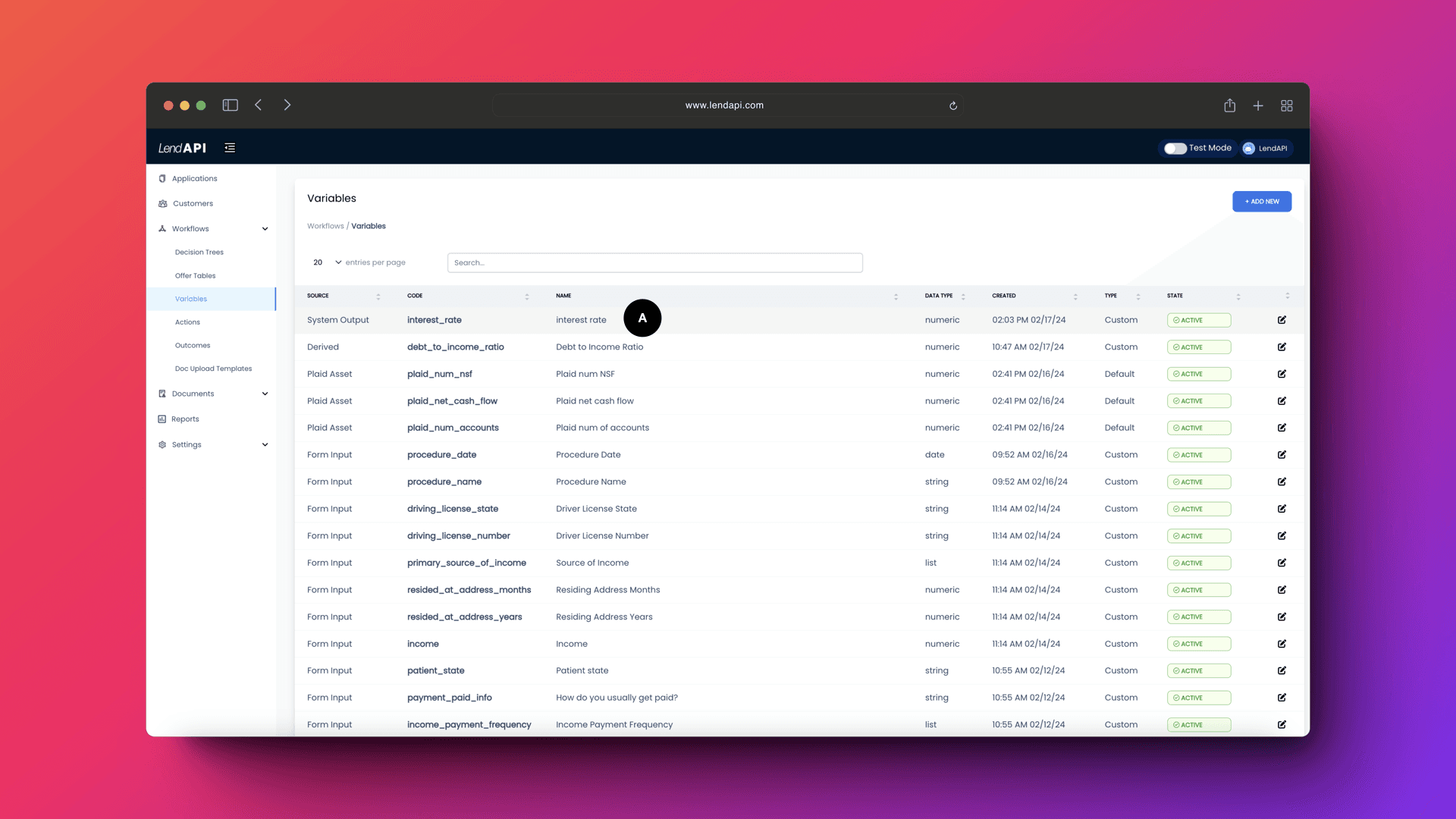Sort table by the Created column
This screenshot has width=1456, height=819.
click(x=1004, y=296)
